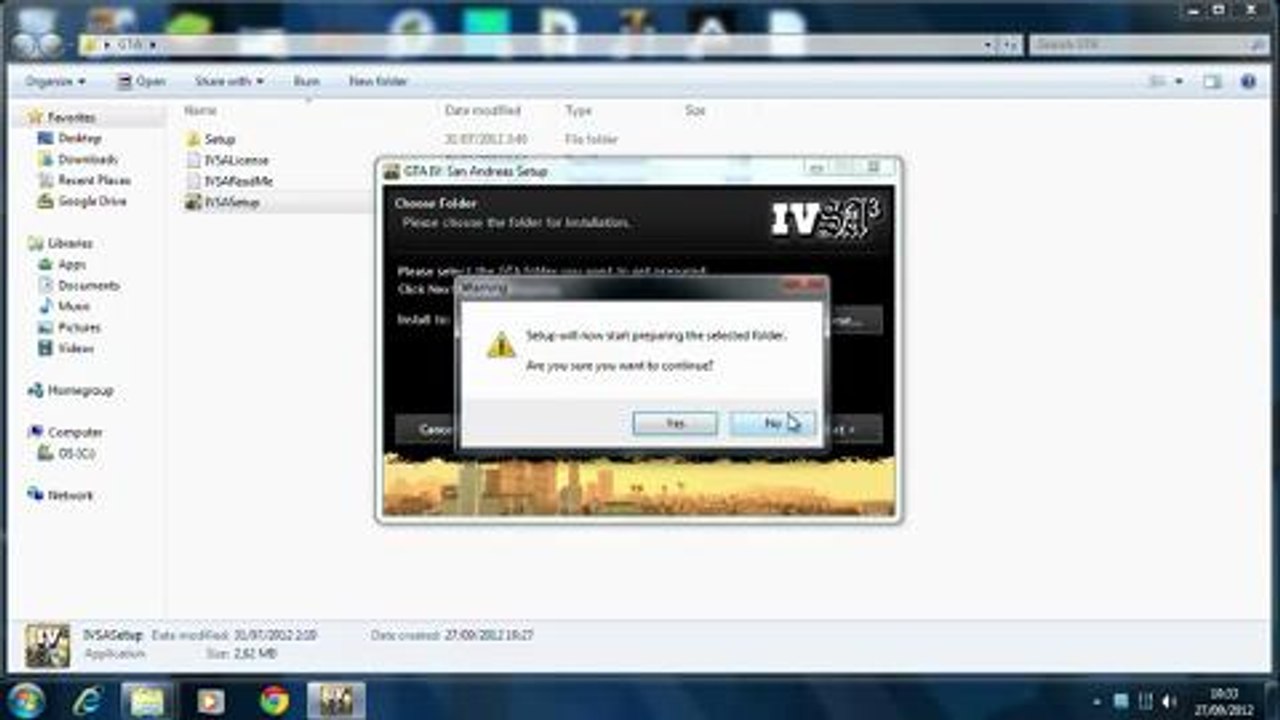This screenshot has width=1280, height=720.
Task: Open the Videos library
Action: 76,348
